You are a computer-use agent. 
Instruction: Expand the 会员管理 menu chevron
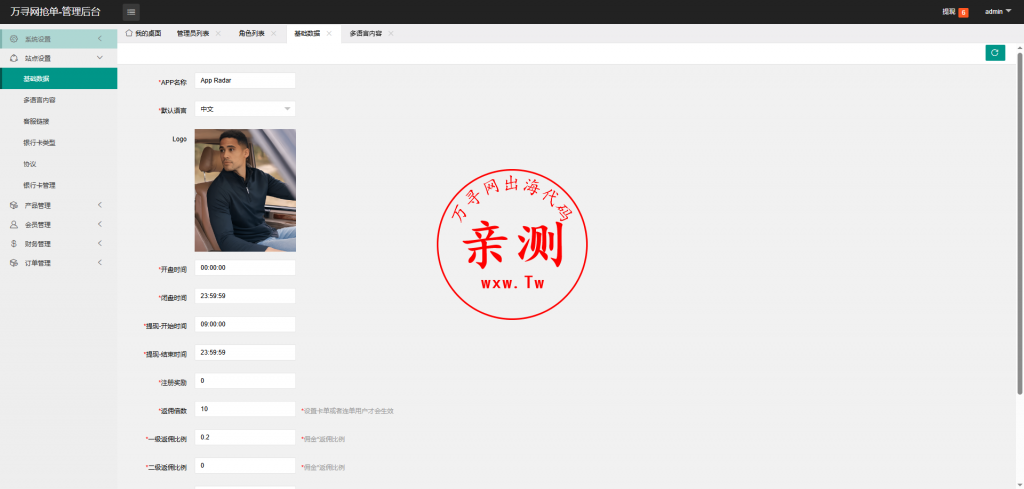100,225
